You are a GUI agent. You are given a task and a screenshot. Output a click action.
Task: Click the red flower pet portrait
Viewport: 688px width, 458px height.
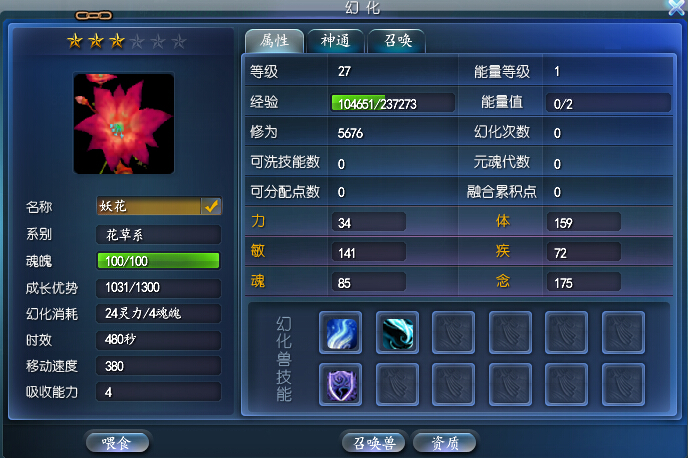coord(124,124)
